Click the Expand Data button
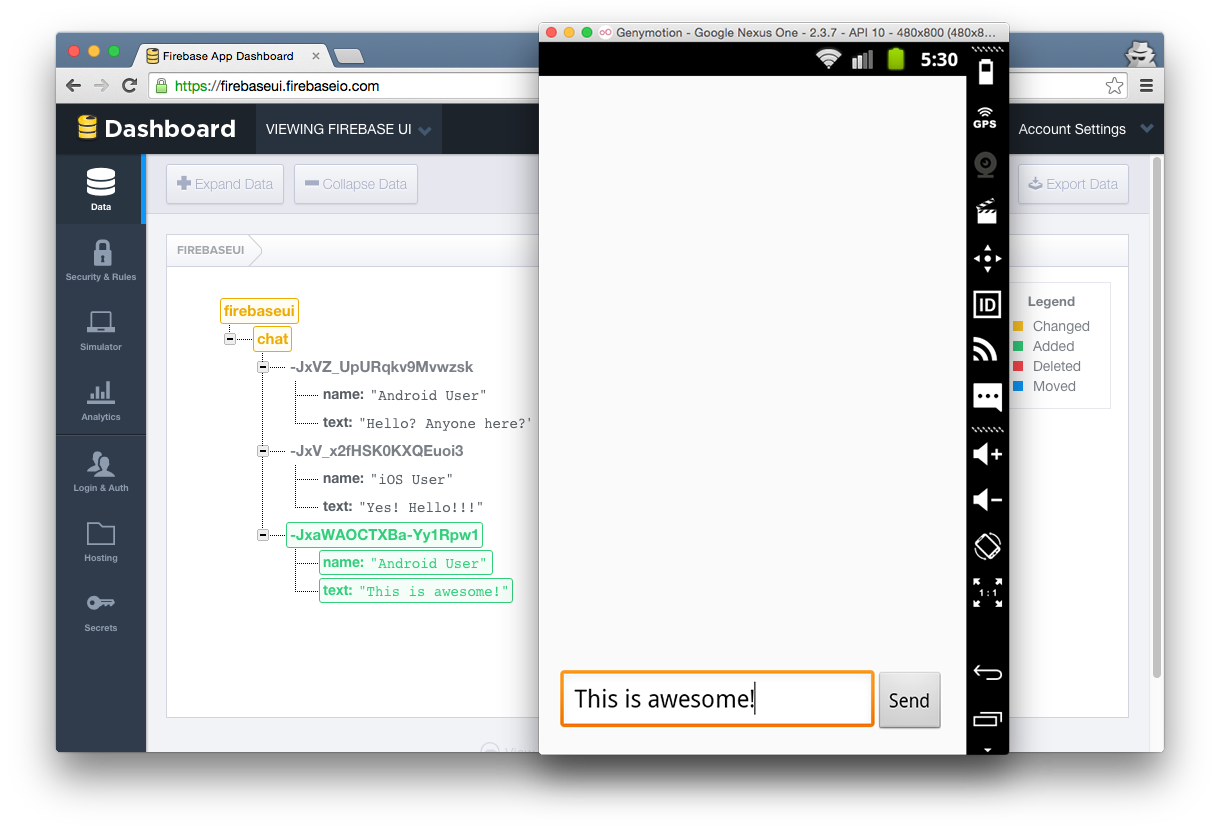The image size is (1220, 832). [x=225, y=184]
